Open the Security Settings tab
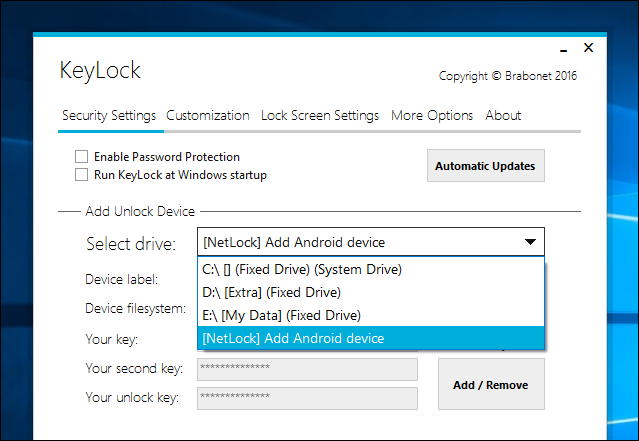 click(x=109, y=115)
